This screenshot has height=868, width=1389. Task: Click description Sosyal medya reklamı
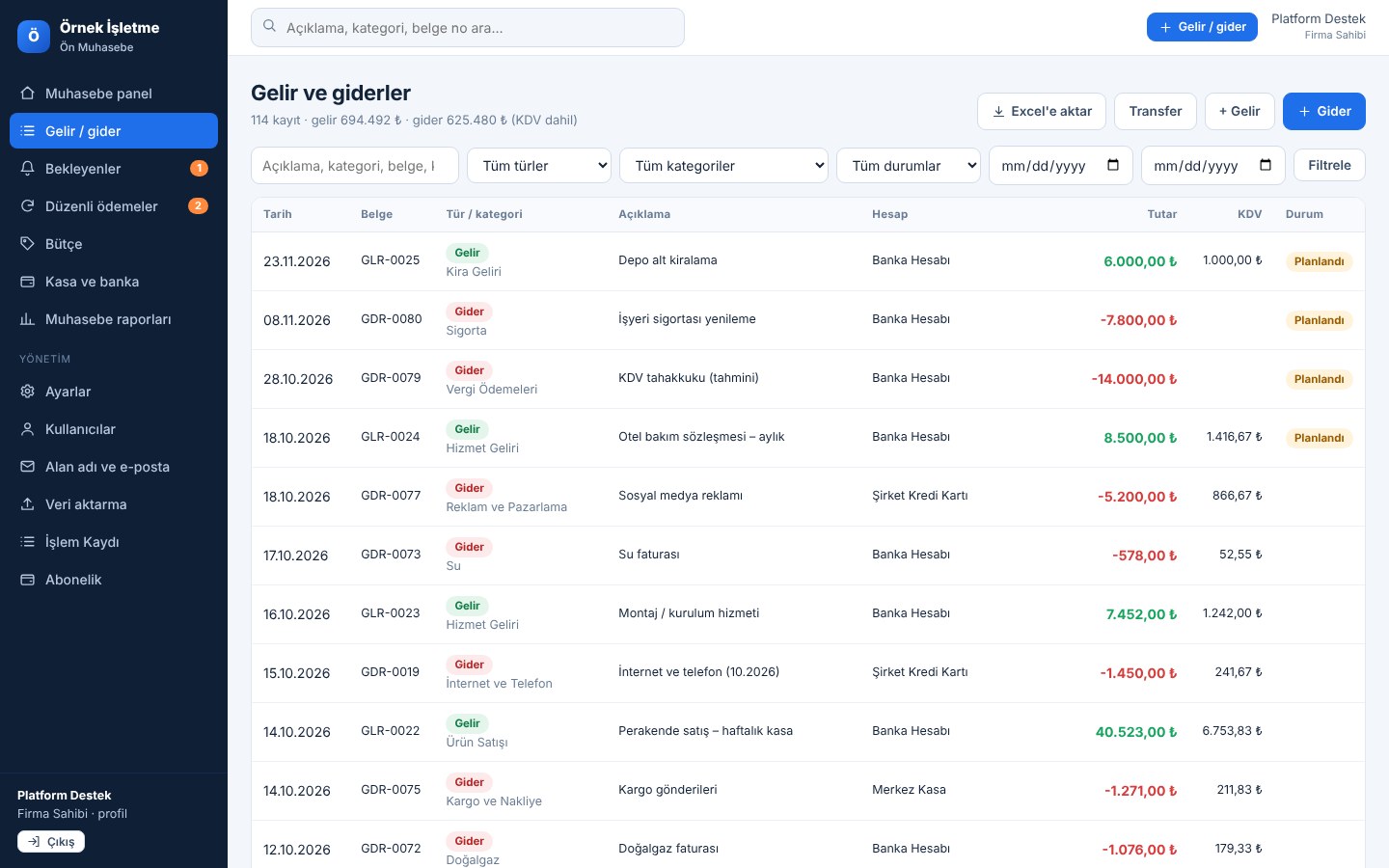point(681,496)
